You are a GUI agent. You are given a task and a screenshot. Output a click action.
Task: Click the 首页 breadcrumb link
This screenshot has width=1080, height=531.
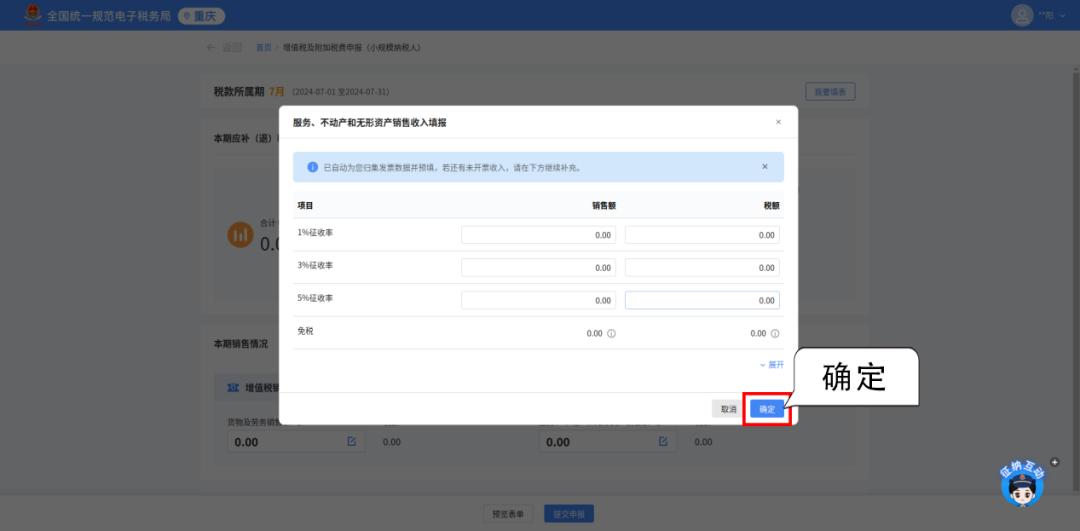coord(263,47)
